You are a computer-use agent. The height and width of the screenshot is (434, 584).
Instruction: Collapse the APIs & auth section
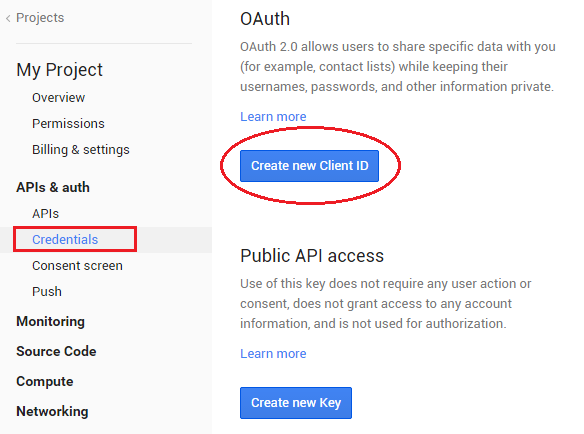coord(53,187)
